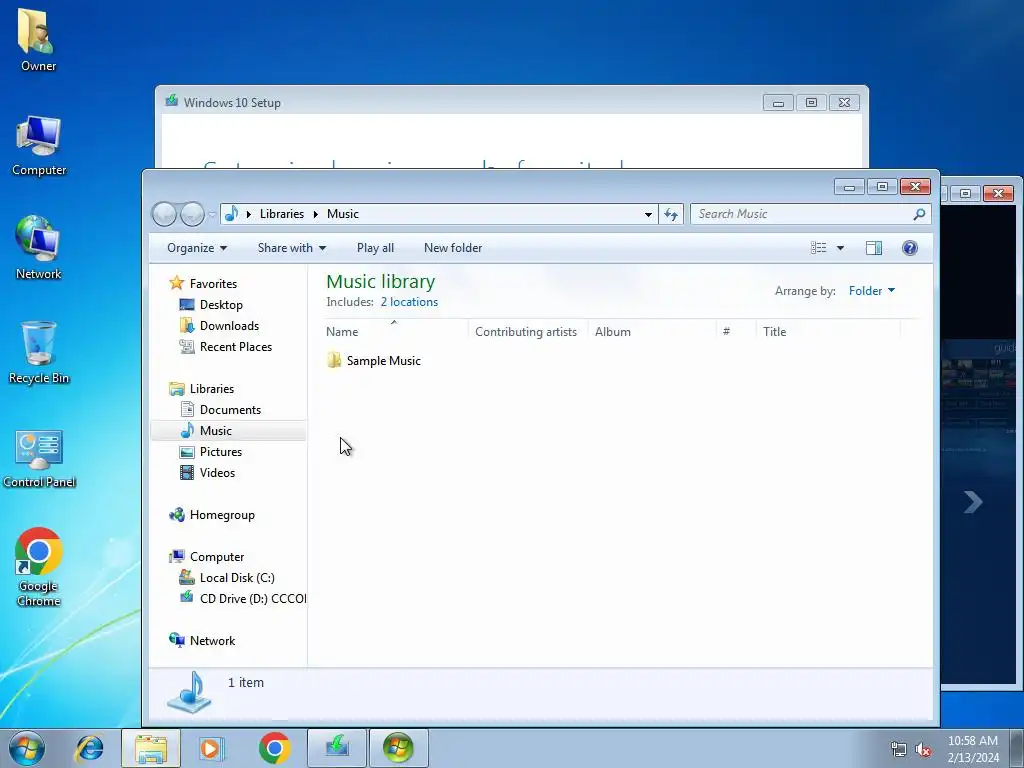Switch to Windows Explorer taskbar button
This screenshot has width=1024, height=768.
click(151, 748)
